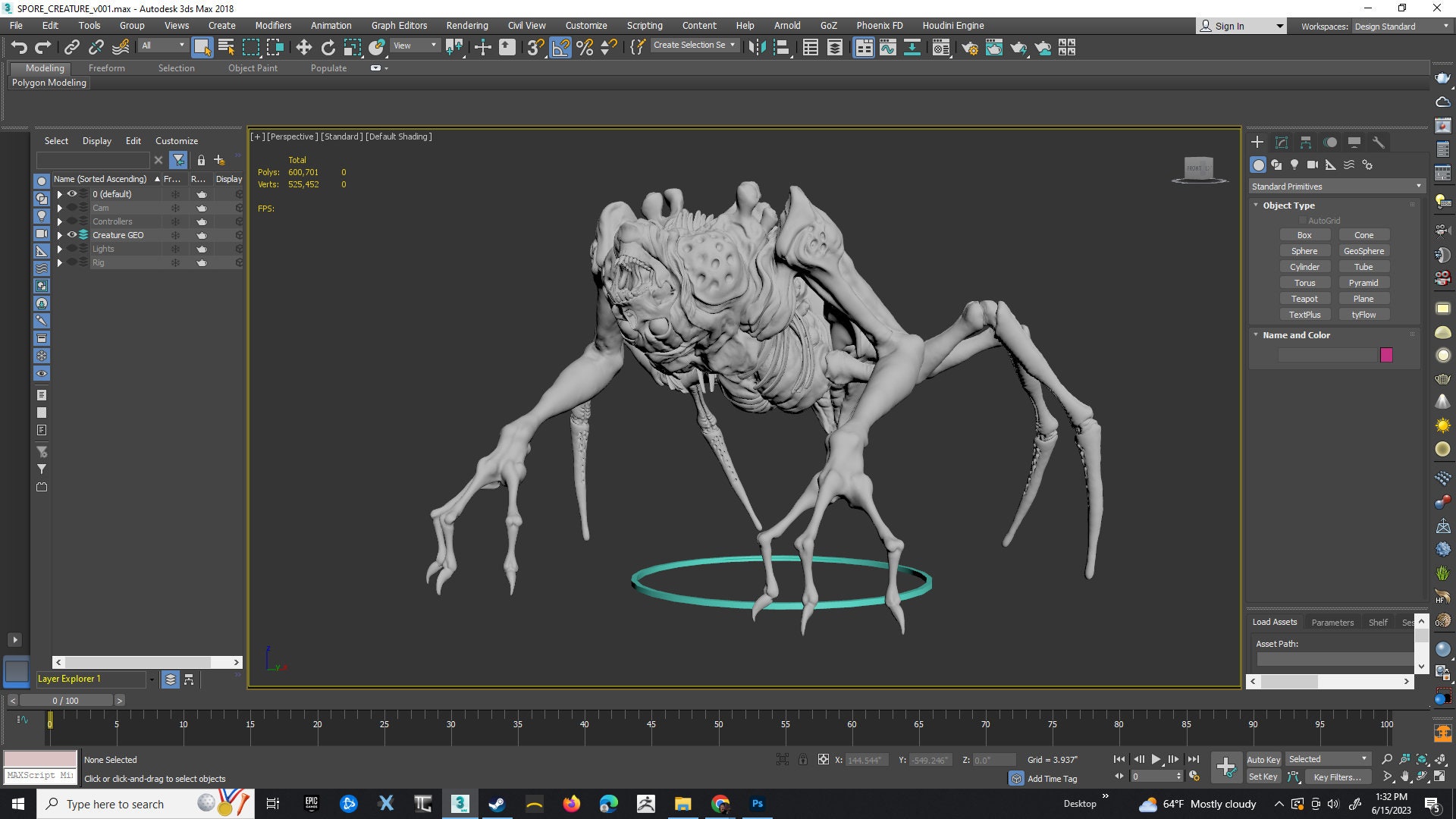Toggle visibility of the Creature GEO layer
This screenshot has width=1456, height=819.
(73, 235)
